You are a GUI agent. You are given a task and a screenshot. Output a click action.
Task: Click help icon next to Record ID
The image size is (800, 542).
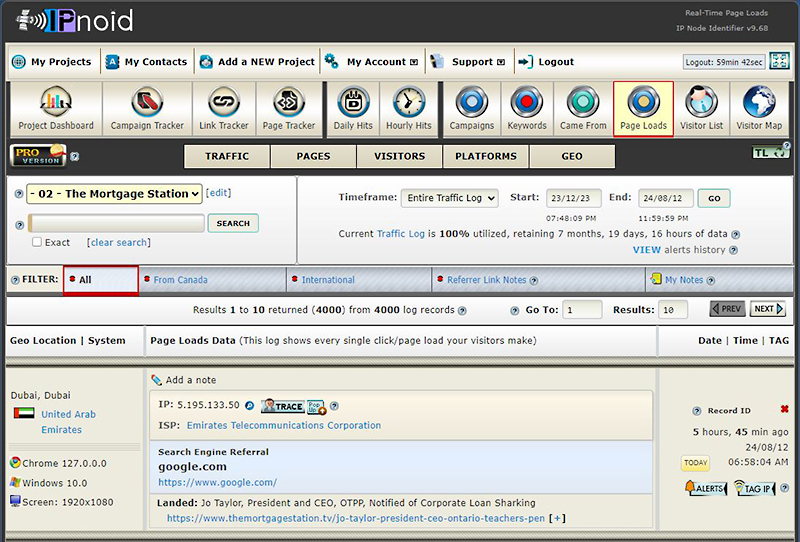click(x=696, y=411)
